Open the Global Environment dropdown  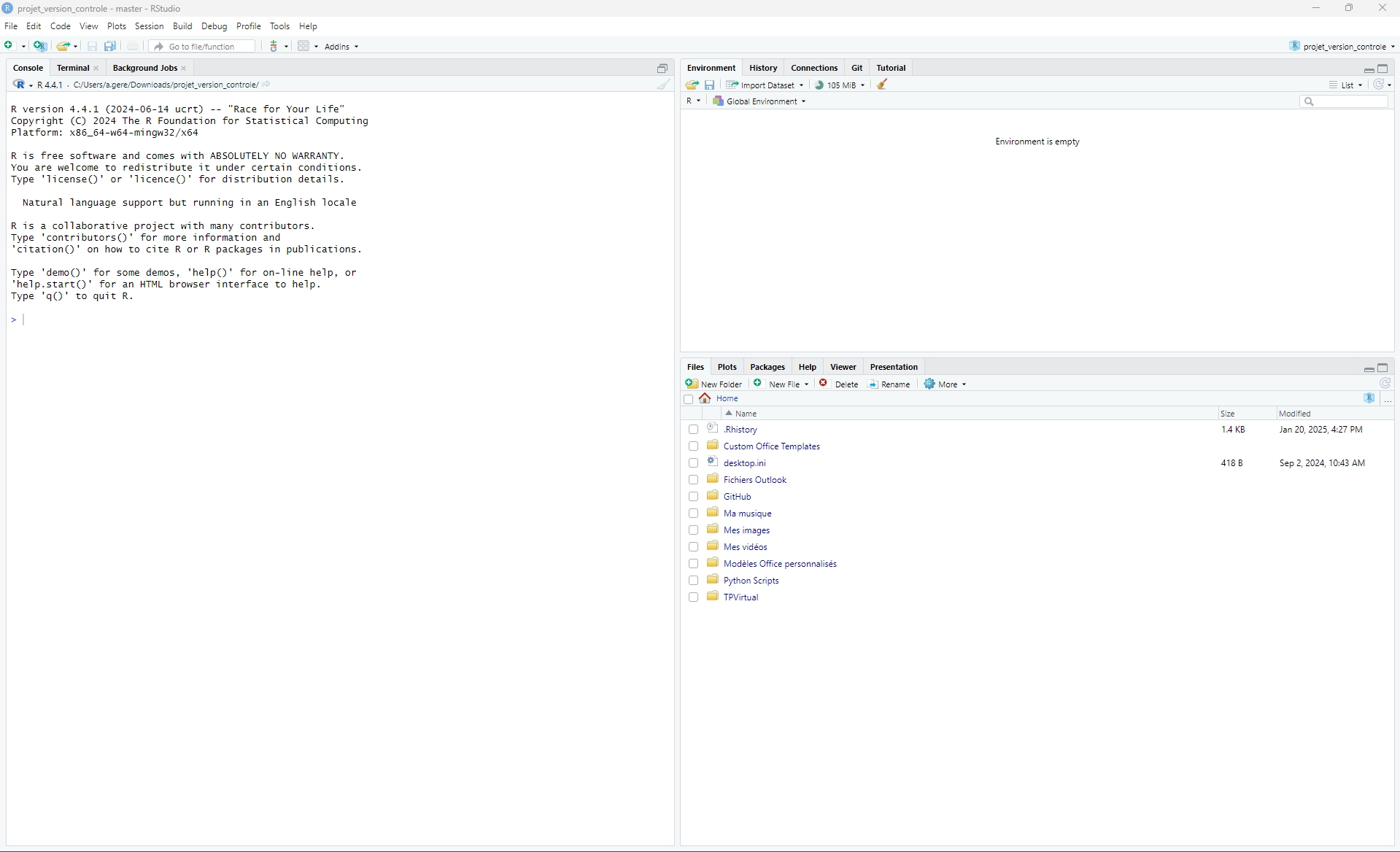click(761, 101)
